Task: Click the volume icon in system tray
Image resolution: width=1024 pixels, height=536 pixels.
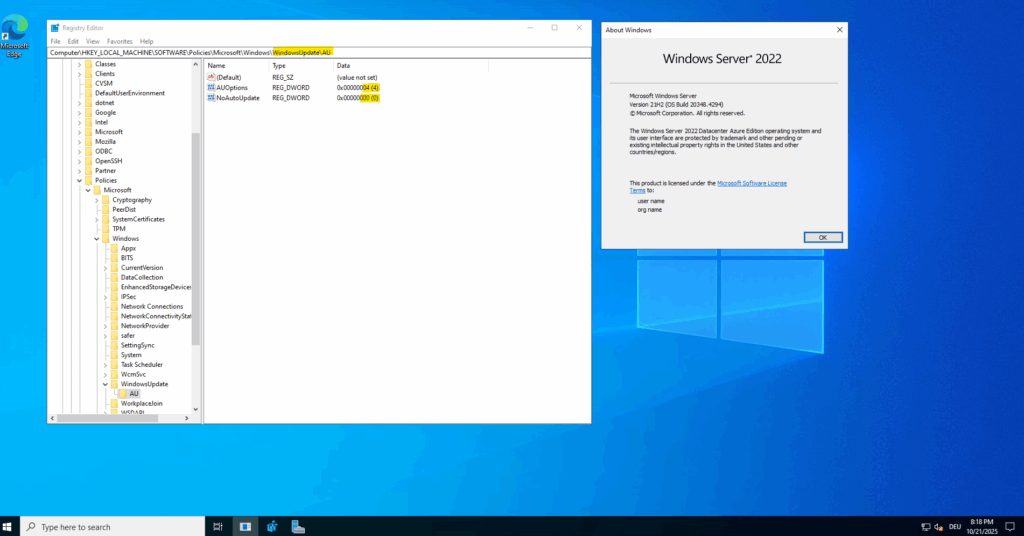Action: 937,526
